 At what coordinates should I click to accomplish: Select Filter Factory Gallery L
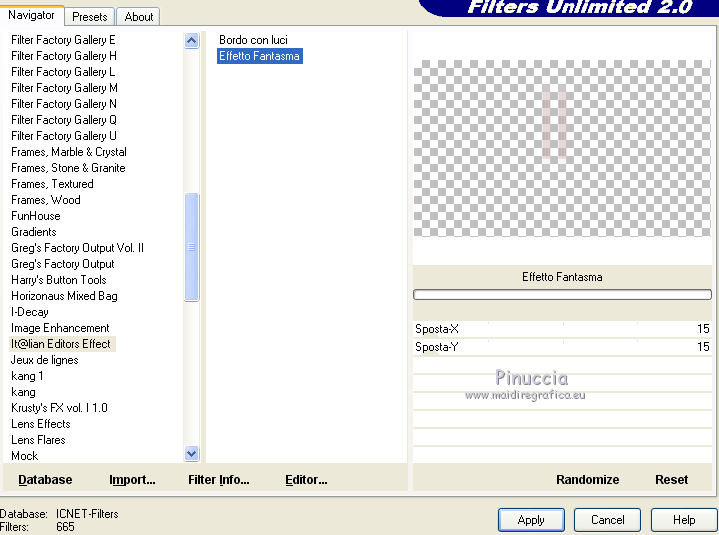tap(63, 72)
